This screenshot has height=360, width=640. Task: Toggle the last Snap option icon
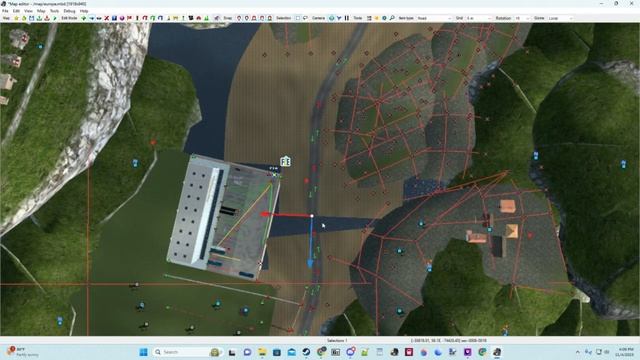click(269, 18)
